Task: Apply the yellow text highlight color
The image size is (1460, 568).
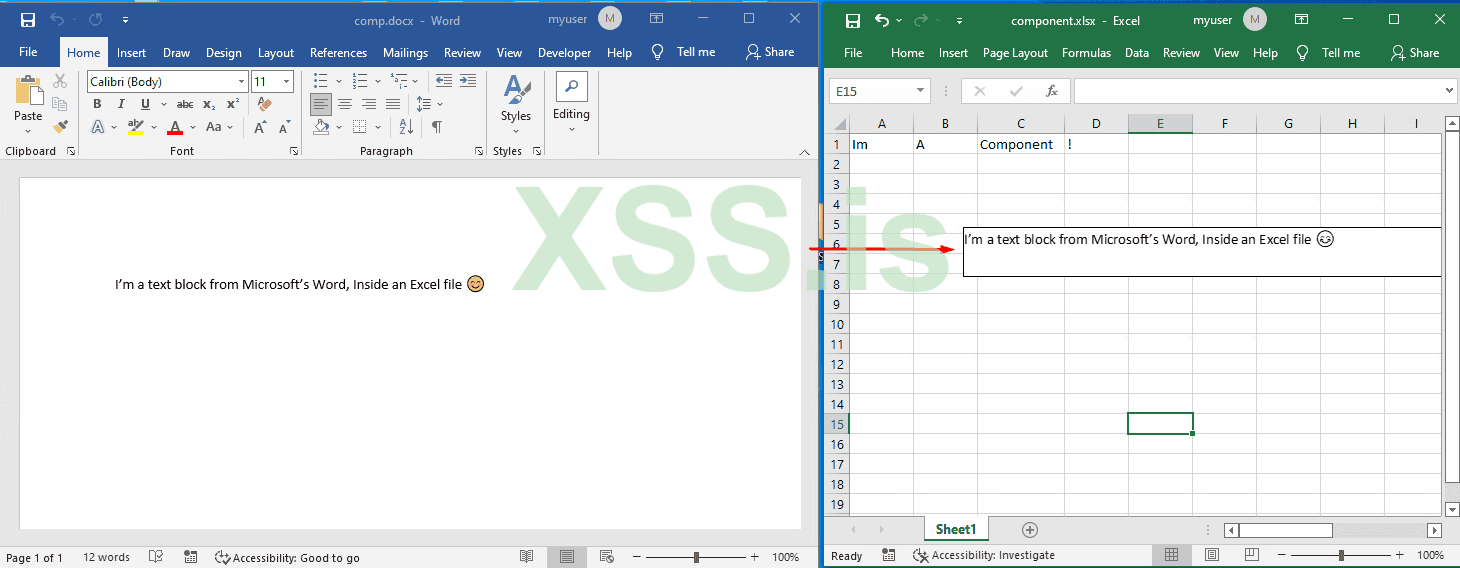Action: tap(136, 127)
